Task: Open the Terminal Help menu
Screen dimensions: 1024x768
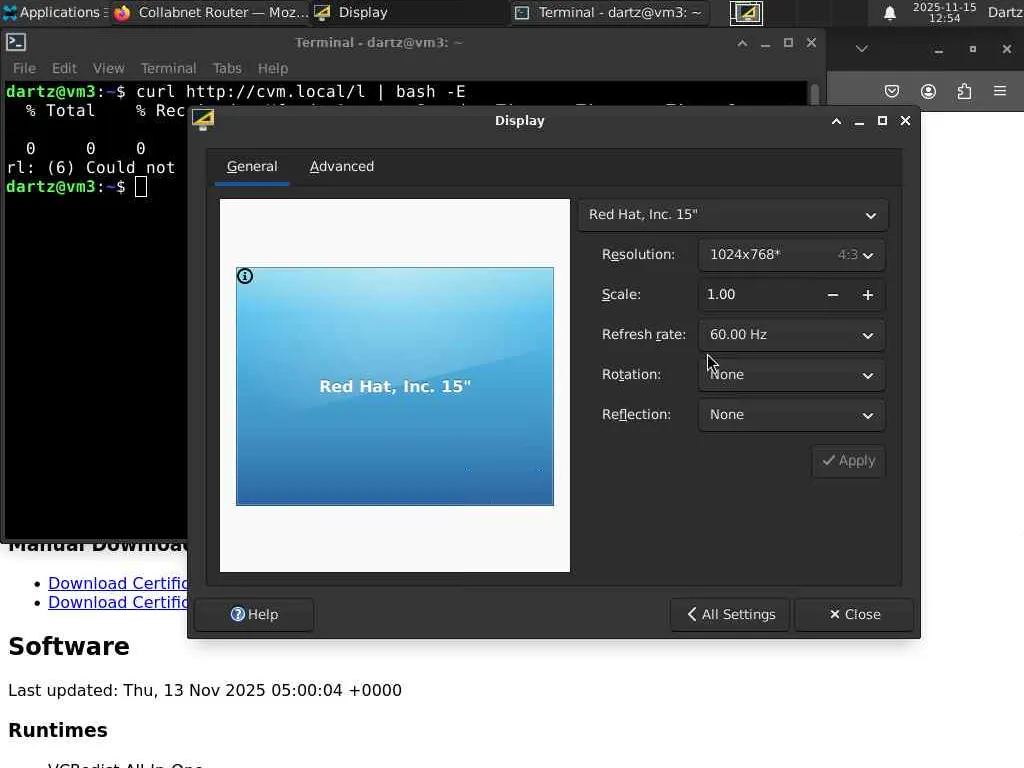Action: click(x=272, y=69)
